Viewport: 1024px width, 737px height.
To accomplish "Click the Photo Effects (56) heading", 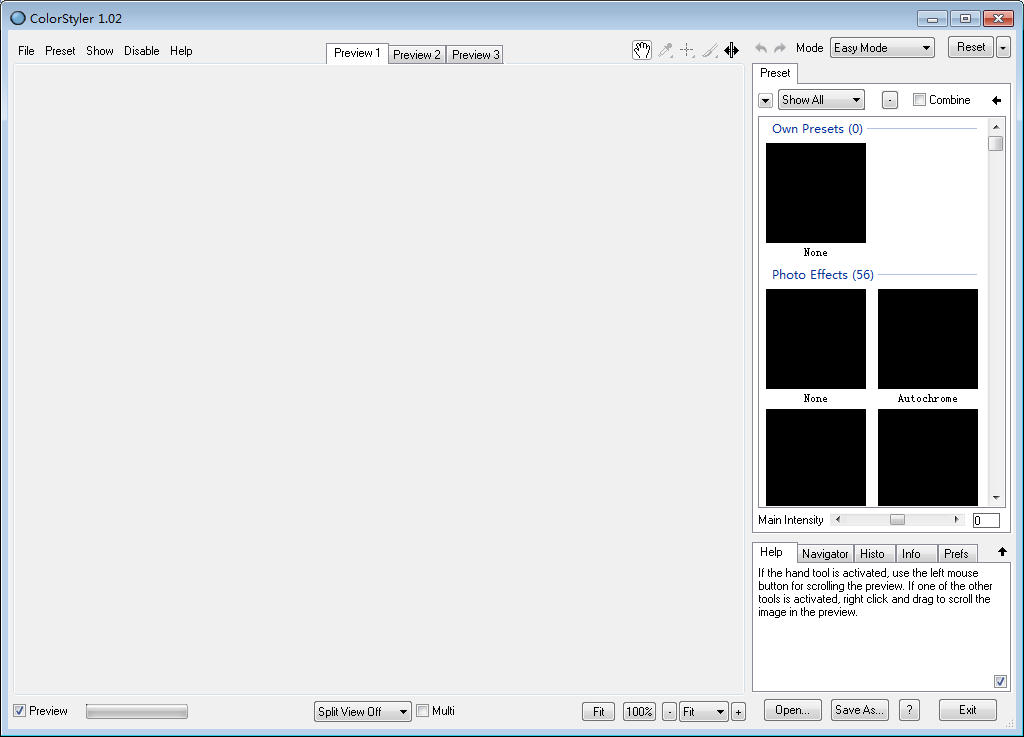I will click(822, 275).
